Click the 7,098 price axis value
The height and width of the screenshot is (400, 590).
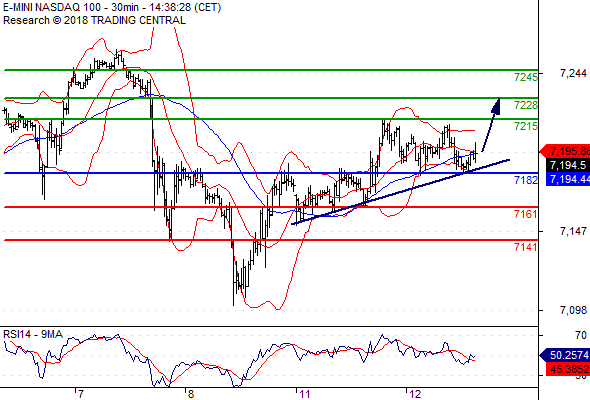click(x=573, y=310)
